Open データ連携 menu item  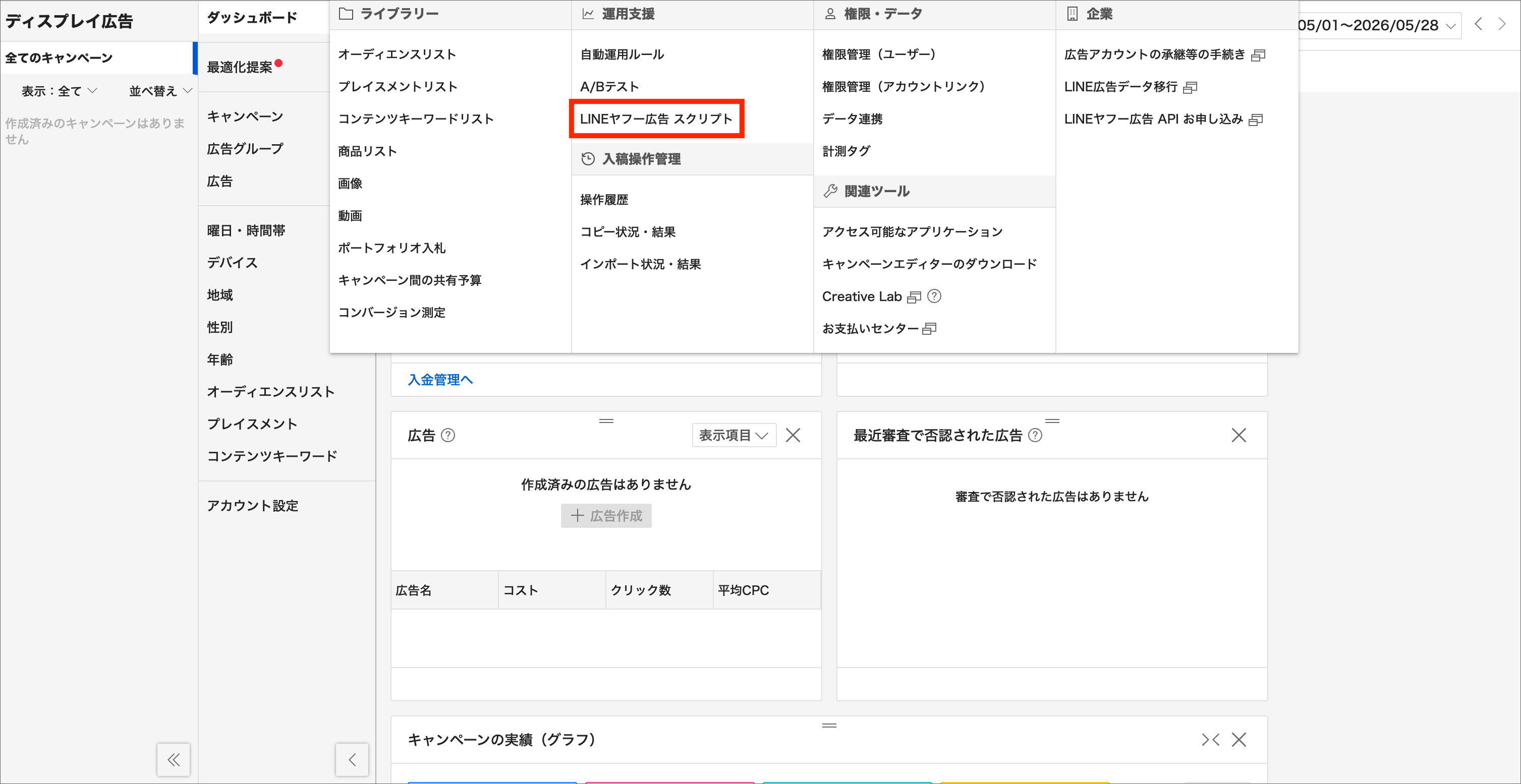click(852, 118)
